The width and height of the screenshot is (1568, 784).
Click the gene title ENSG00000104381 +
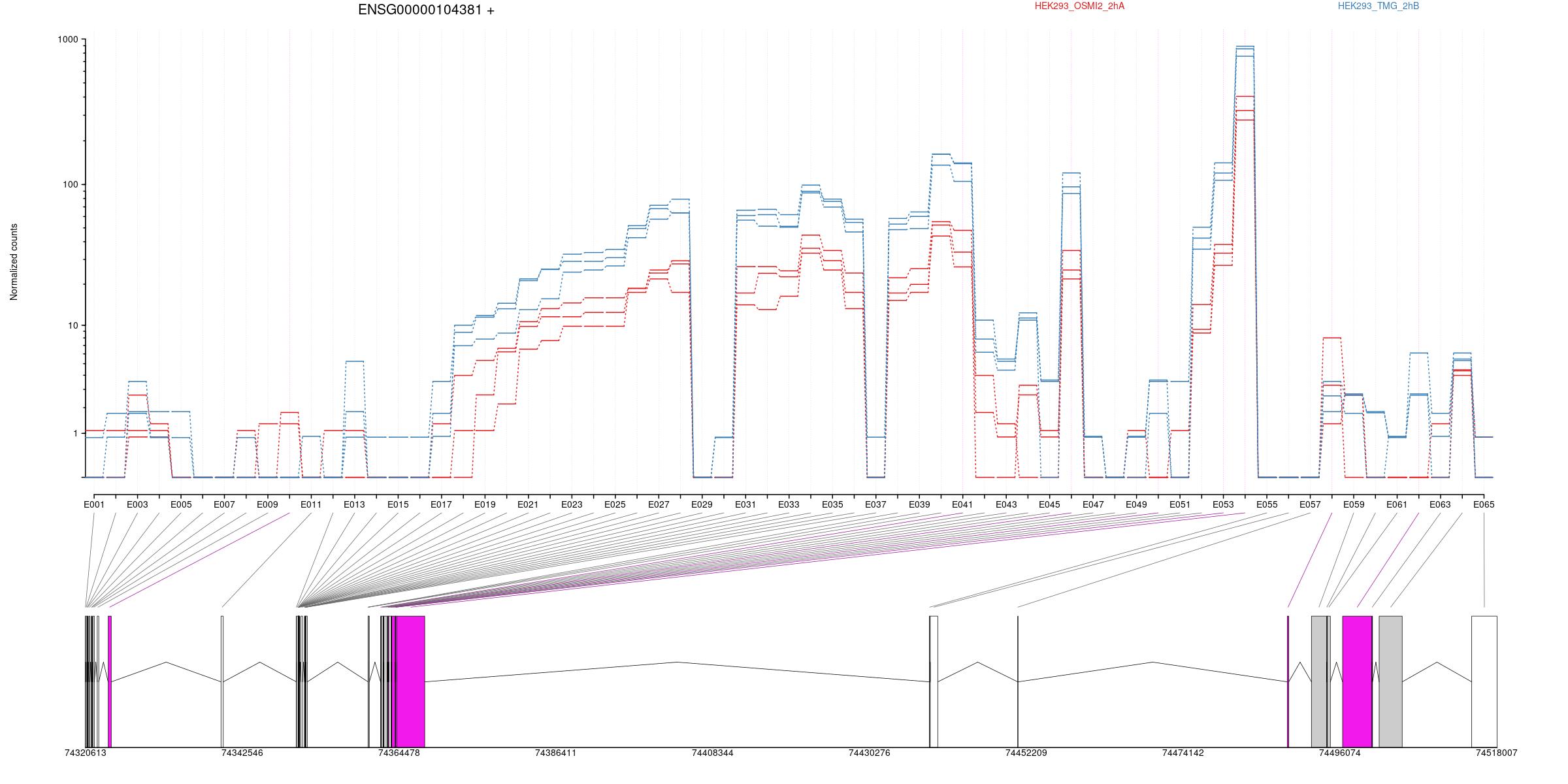click(x=426, y=10)
